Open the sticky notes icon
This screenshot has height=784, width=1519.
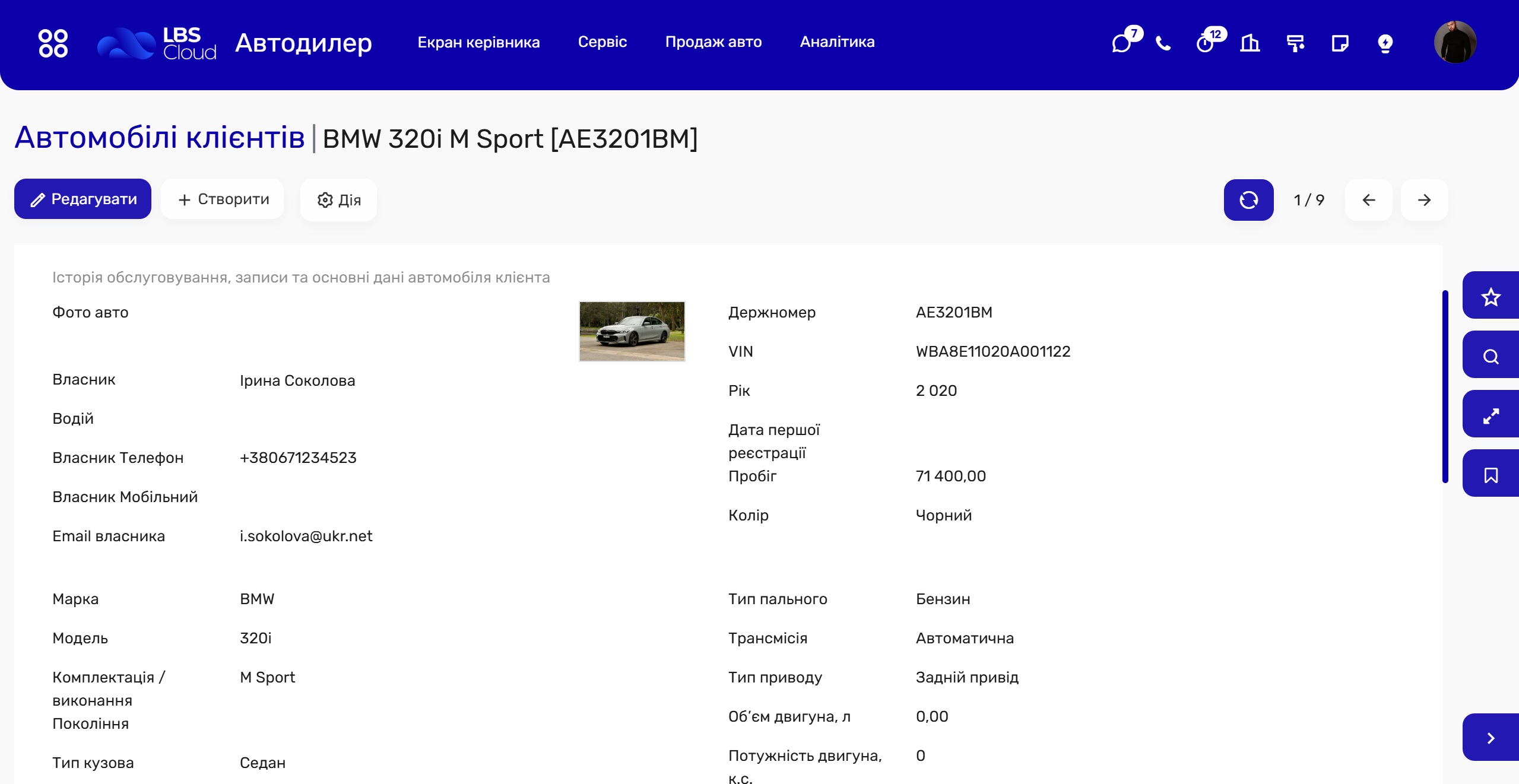[1340, 43]
